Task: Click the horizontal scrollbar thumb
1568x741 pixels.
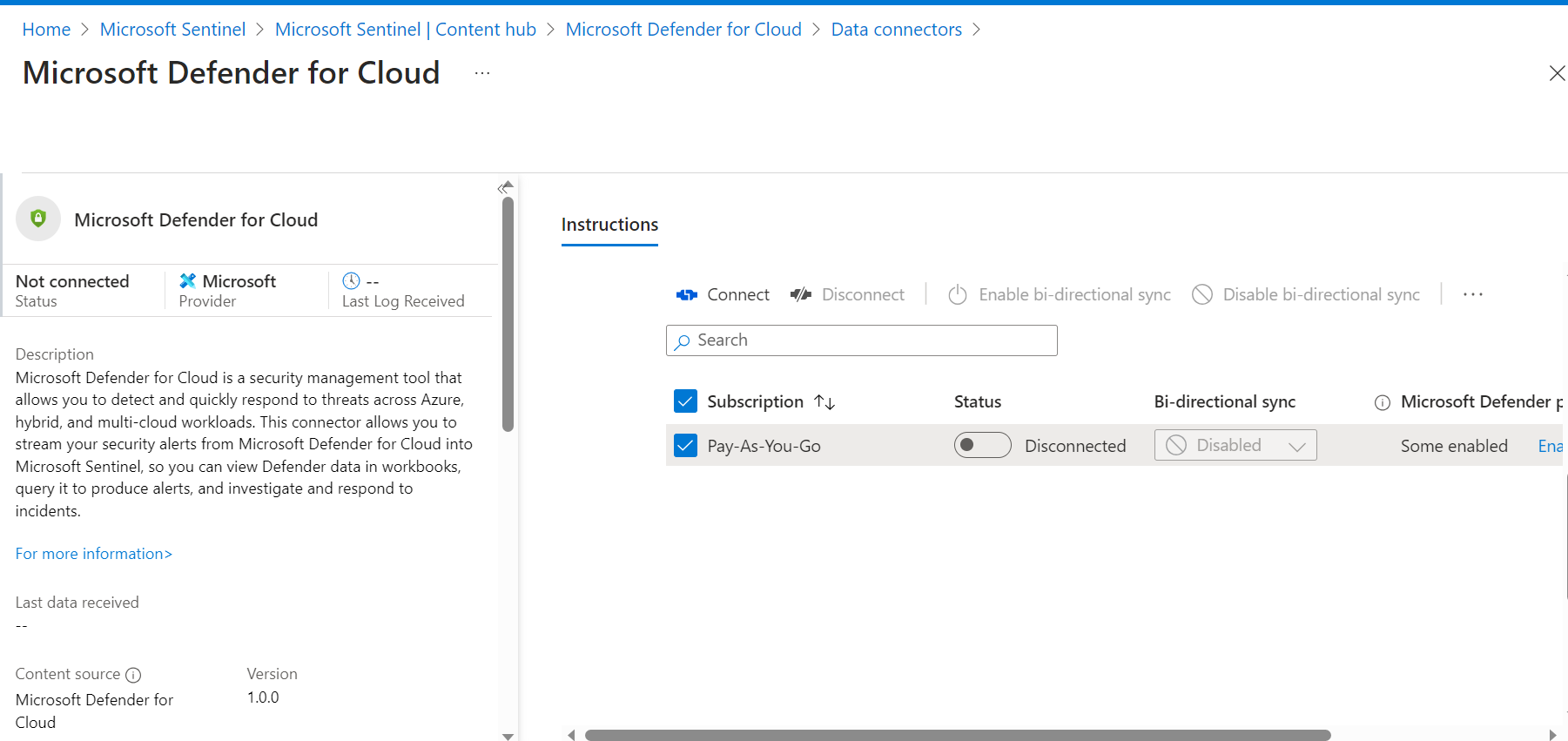Action: click(958, 735)
